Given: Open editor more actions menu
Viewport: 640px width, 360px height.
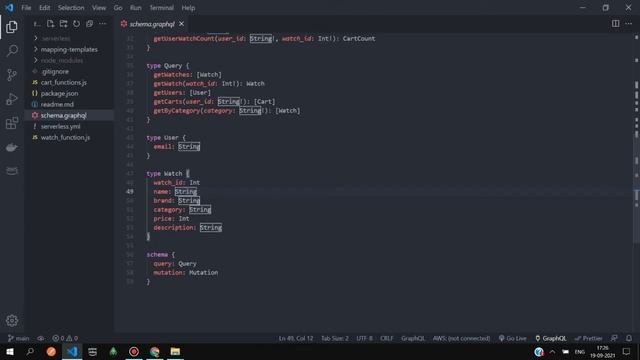Looking at the screenshot, I should [x=629, y=24].
